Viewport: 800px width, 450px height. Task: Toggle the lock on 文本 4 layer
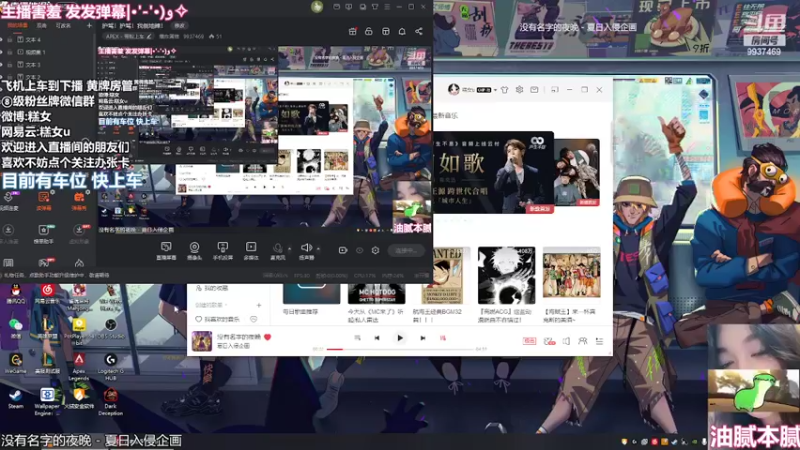click(x=10, y=39)
